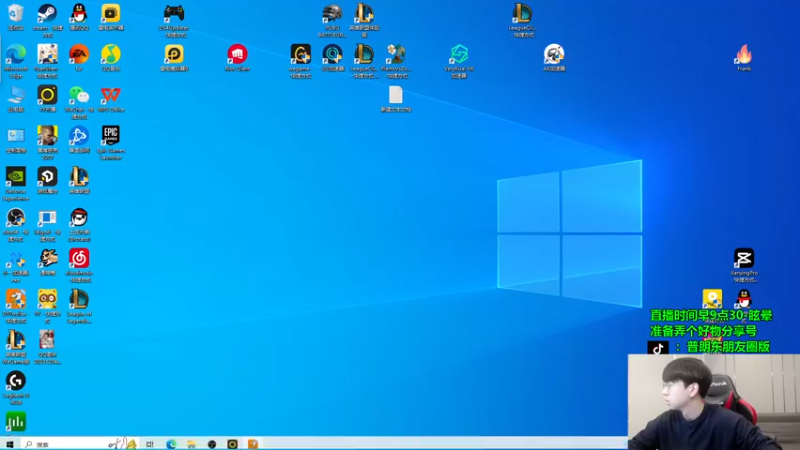
Task: Open the Battle.net shortcut
Action: click(79, 136)
